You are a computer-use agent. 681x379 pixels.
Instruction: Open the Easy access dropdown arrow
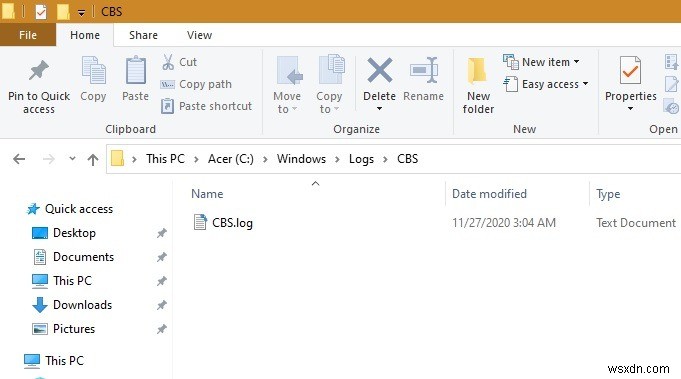click(x=585, y=84)
